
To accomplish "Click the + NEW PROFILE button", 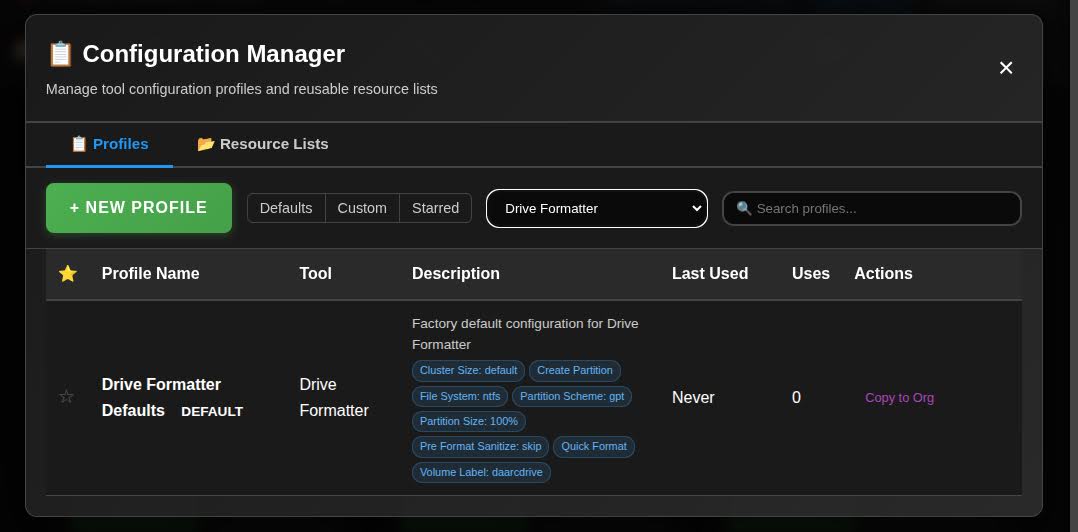I will pos(139,208).
